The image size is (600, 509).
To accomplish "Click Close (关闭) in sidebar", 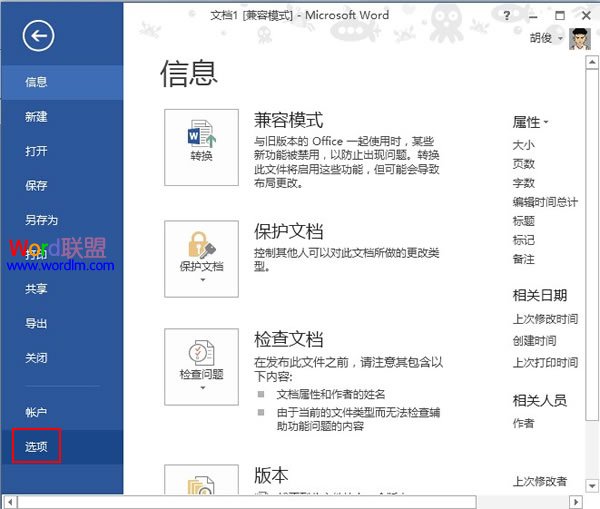I will (x=36, y=357).
